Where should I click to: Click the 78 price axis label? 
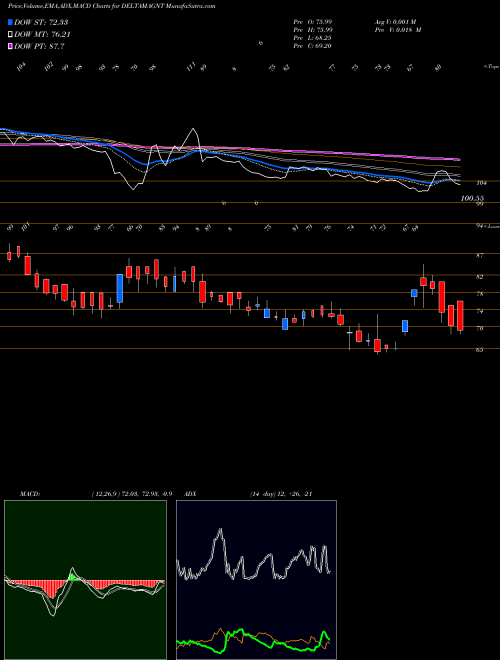pos(480,294)
